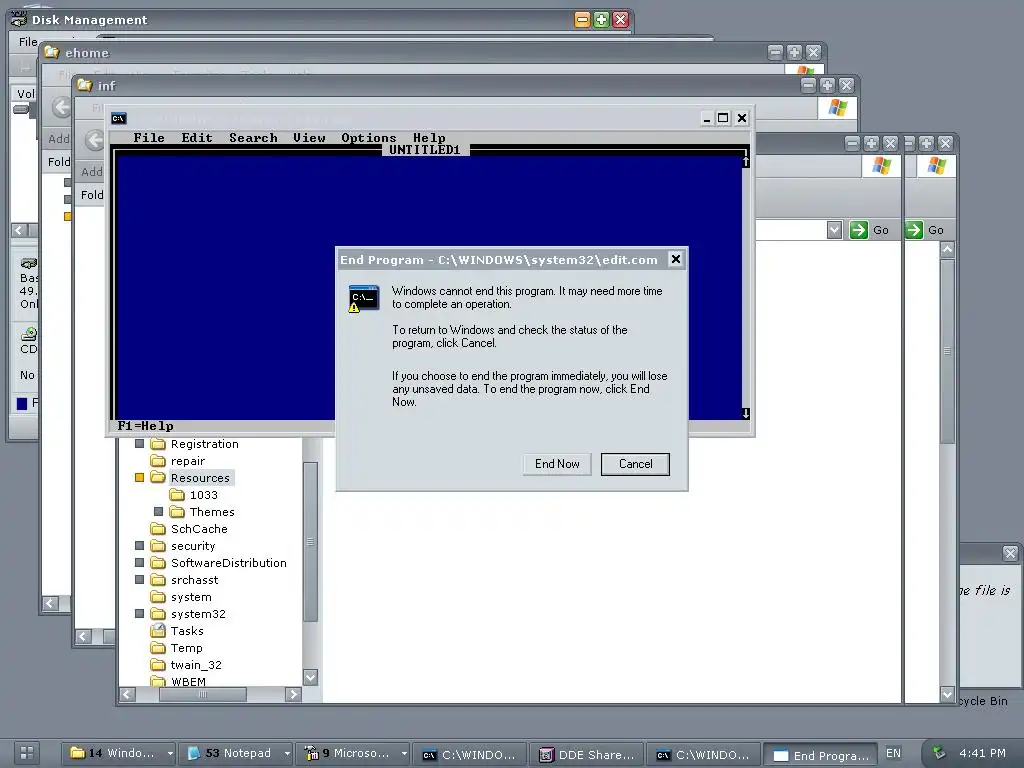Expand the Themes folder node
The height and width of the screenshot is (768, 1024).
click(x=158, y=512)
